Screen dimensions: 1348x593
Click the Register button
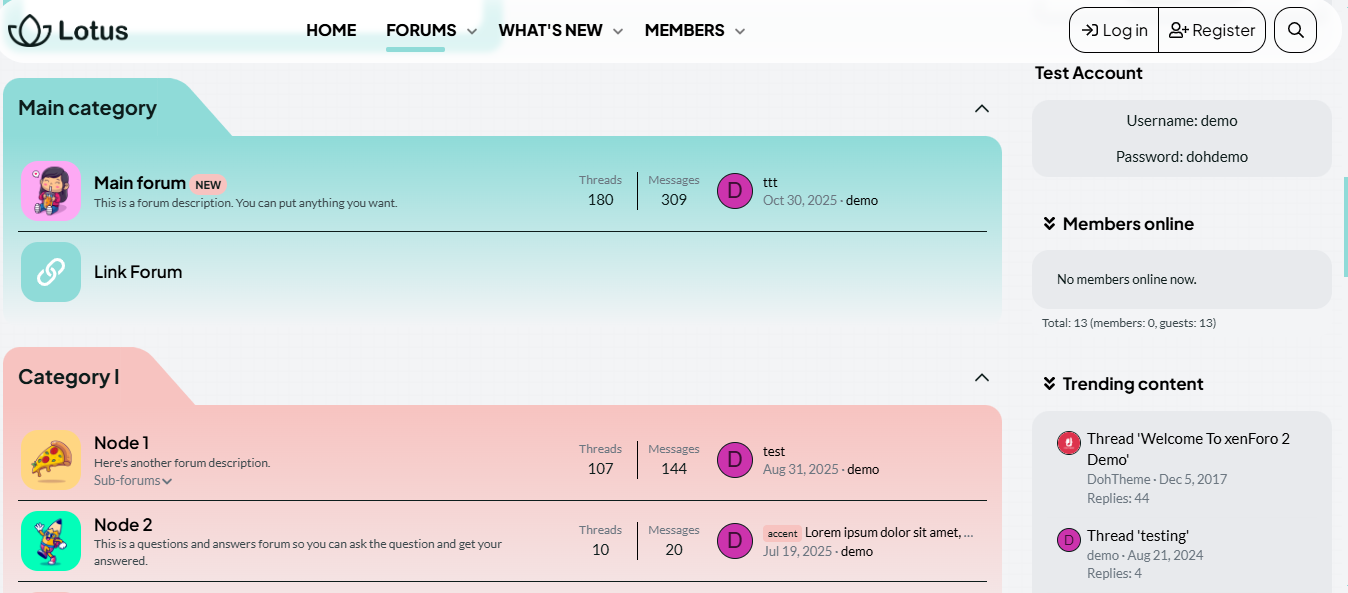[x=1212, y=30]
